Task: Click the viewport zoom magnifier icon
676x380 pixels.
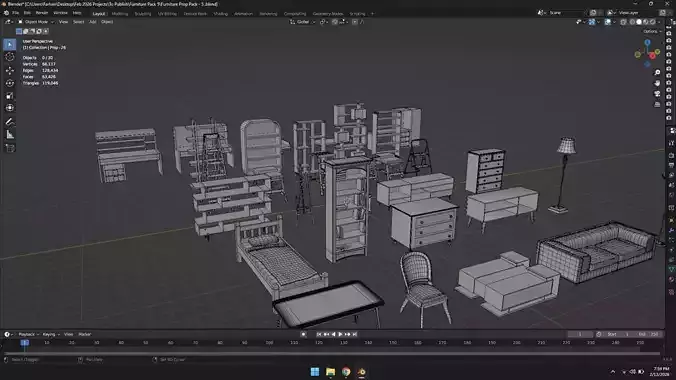Action: [657, 72]
